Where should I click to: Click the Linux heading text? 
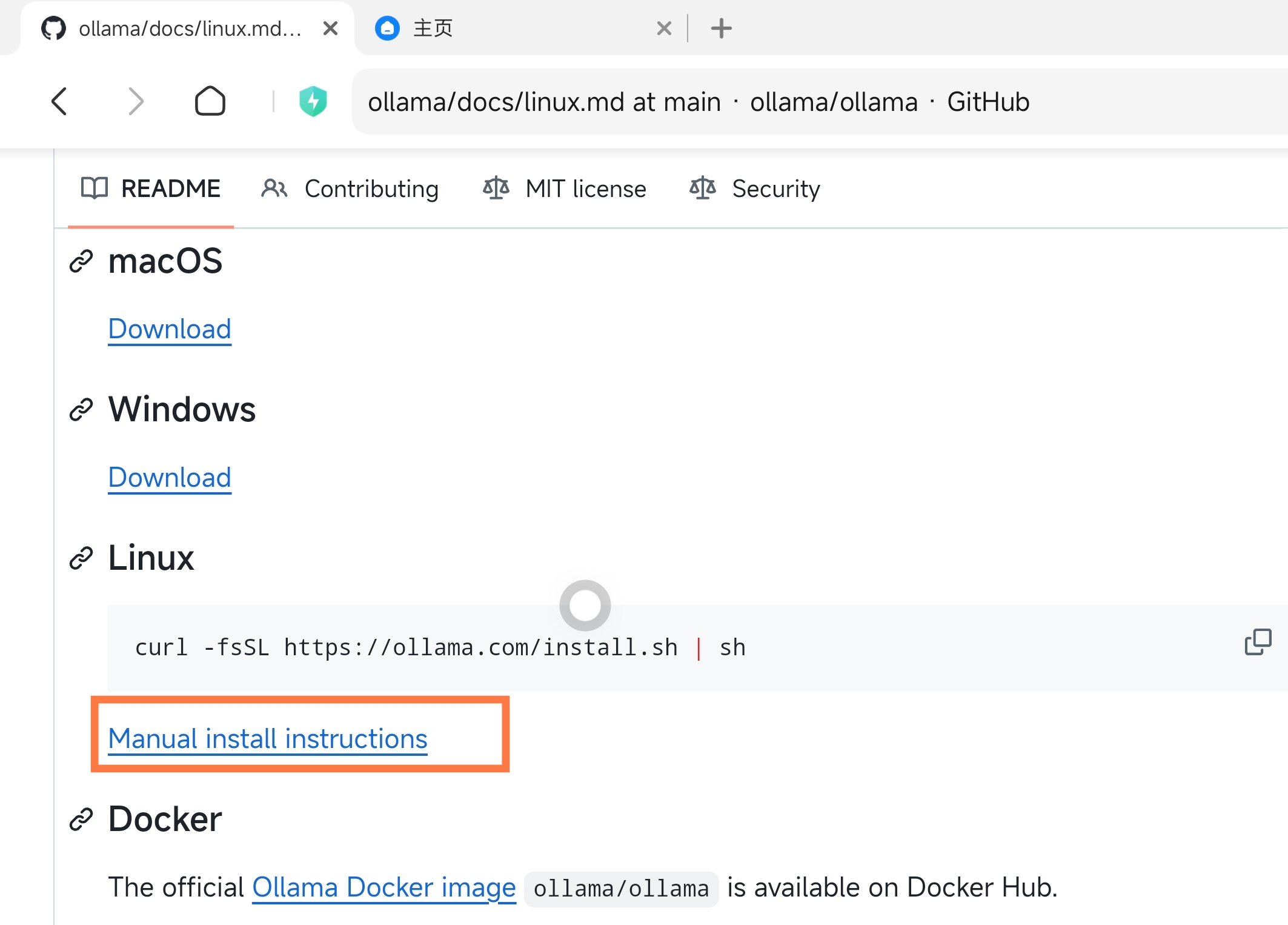click(x=151, y=558)
